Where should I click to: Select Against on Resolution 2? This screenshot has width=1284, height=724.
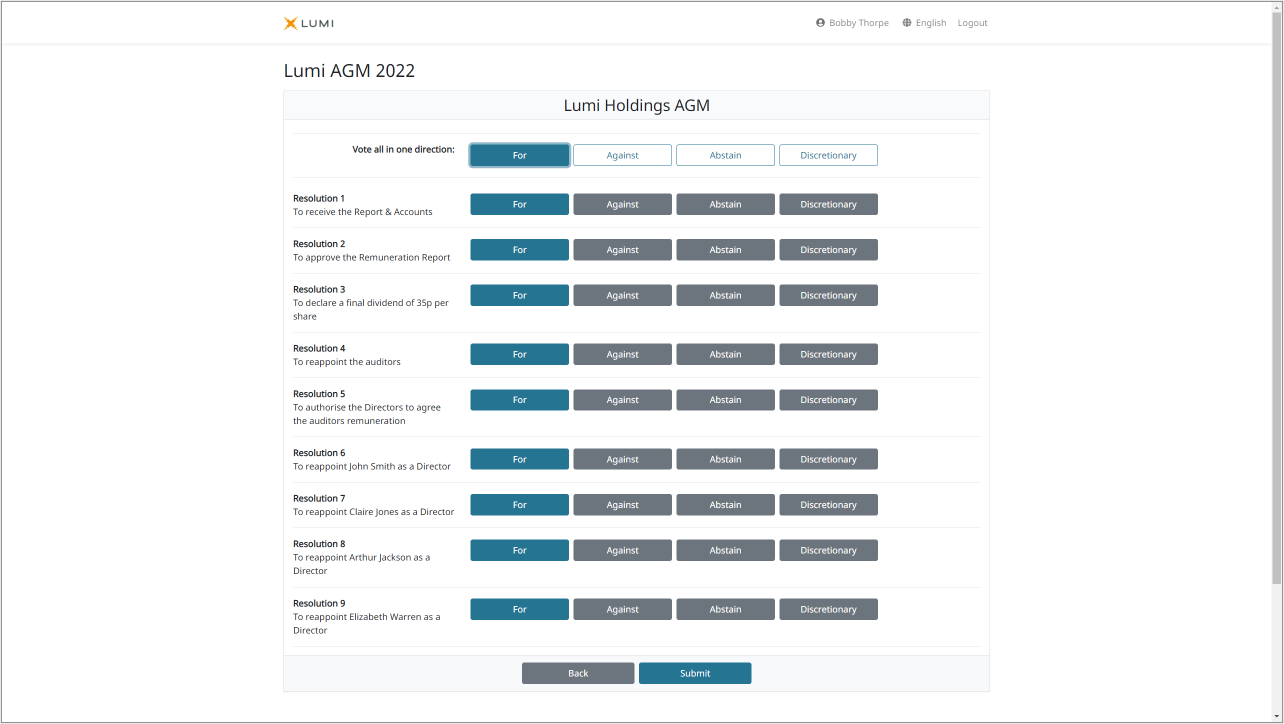coord(623,250)
